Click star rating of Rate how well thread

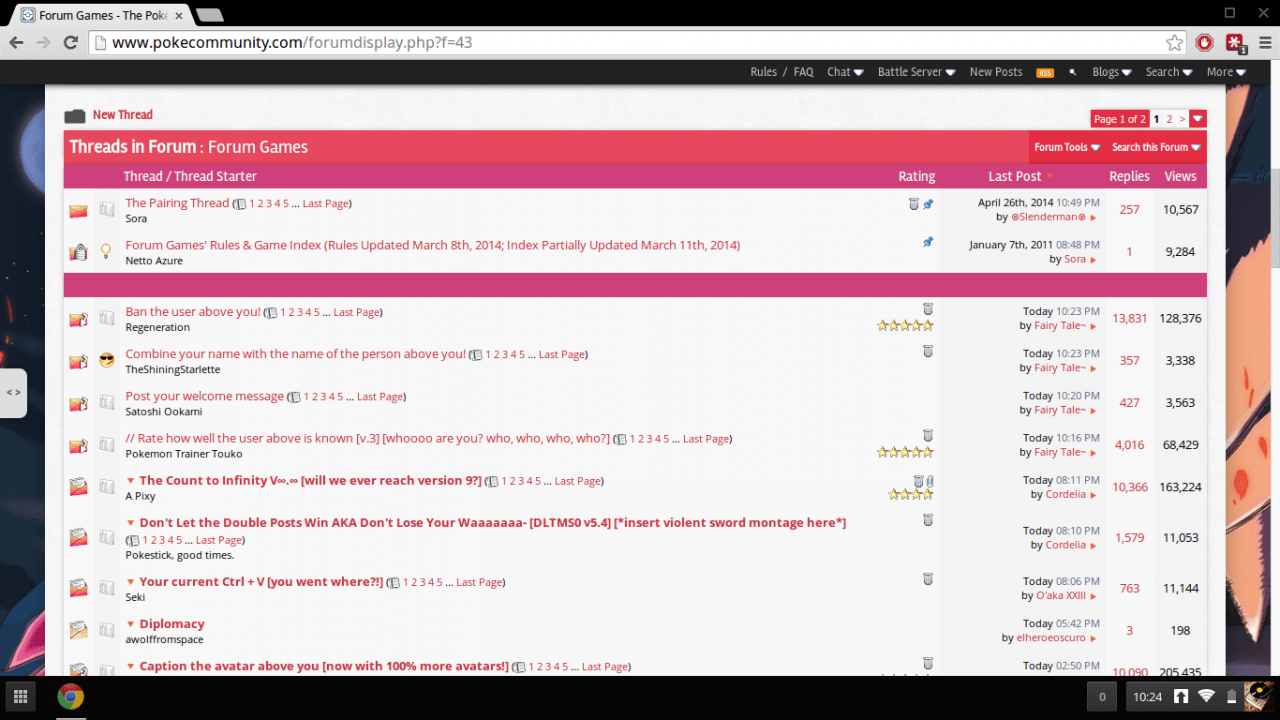tap(905, 452)
